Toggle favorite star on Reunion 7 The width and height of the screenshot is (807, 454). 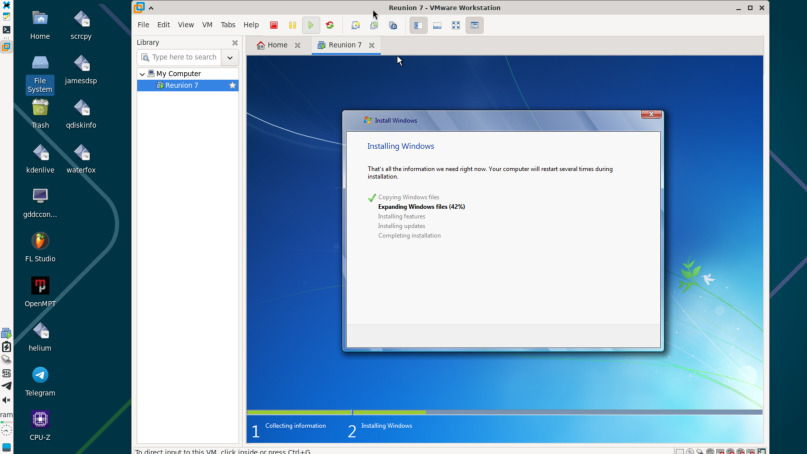pyautogui.click(x=233, y=86)
